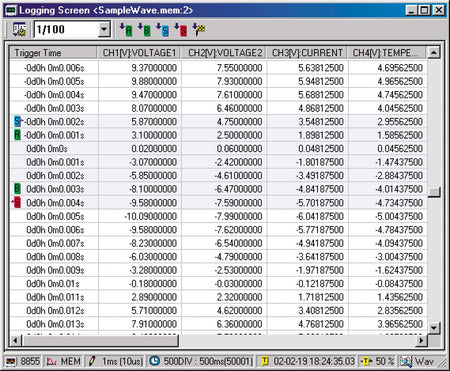Select the CH3[V]:CURRENT column header
450x371 pixels.
pos(307,53)
